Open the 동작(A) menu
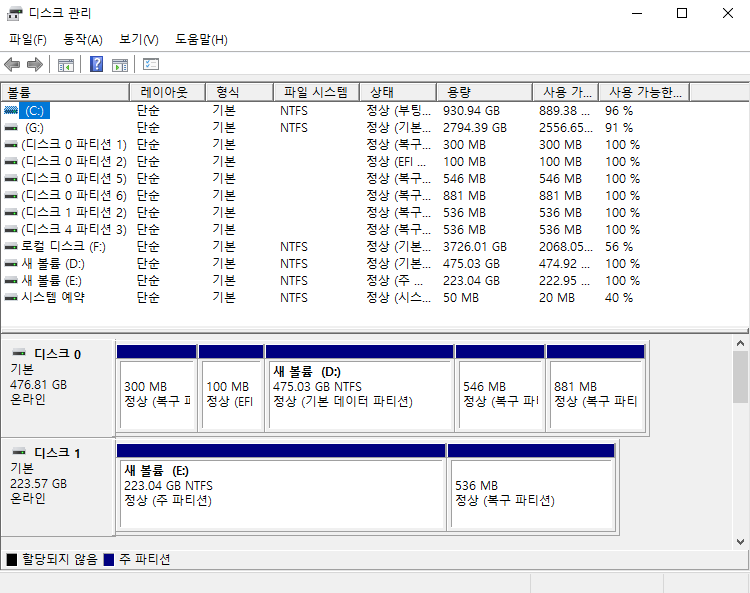 [83, 39]
